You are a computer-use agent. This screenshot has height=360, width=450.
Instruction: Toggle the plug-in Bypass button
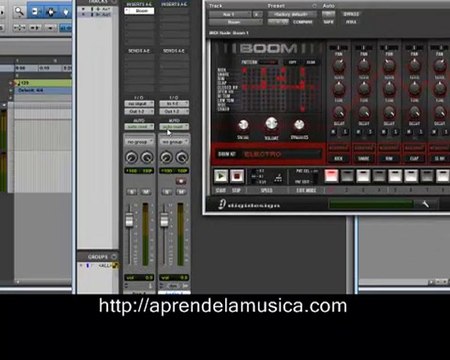click(x=351, y=14)
